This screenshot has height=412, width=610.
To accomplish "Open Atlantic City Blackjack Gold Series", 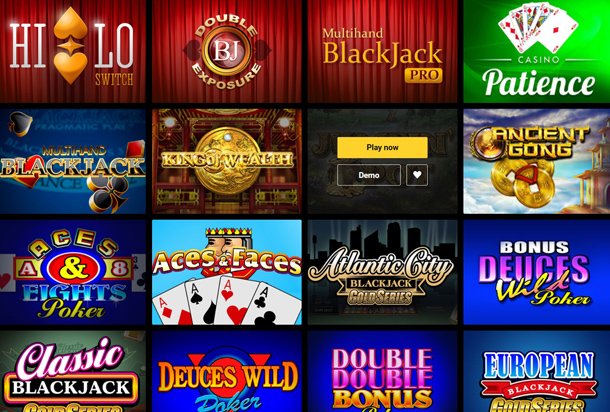I will pyautogui.click(x=382, y=272).
